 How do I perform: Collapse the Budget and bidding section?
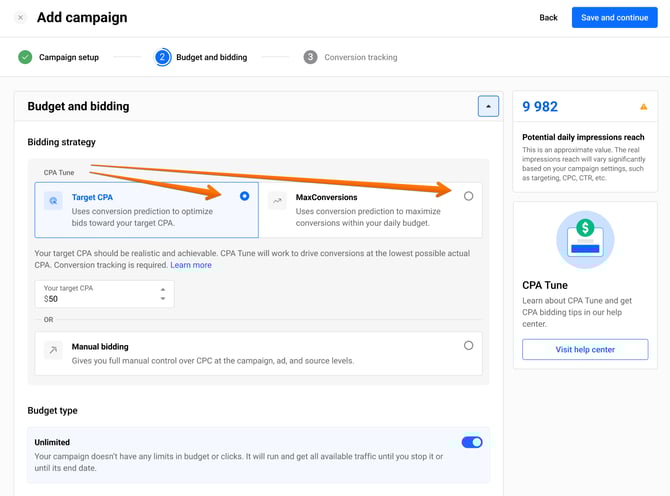(x=488, y=106)
